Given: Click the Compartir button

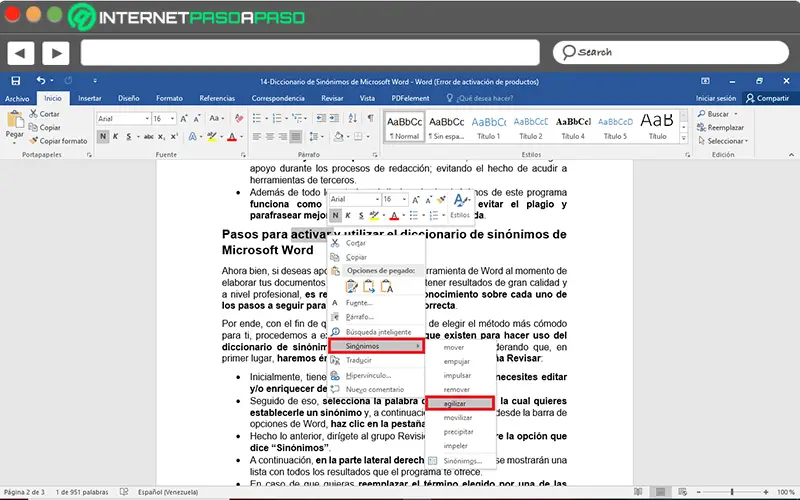Looking at the screenshot, I should [766, 98].
